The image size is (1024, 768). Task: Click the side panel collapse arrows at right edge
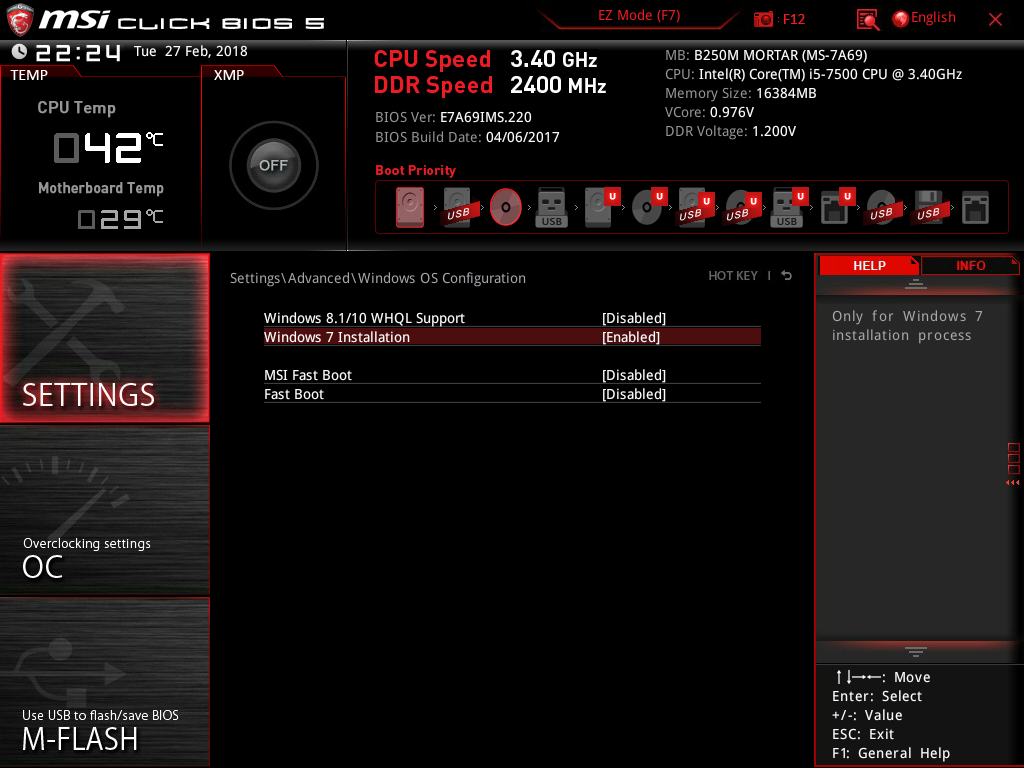point(1012,483)
